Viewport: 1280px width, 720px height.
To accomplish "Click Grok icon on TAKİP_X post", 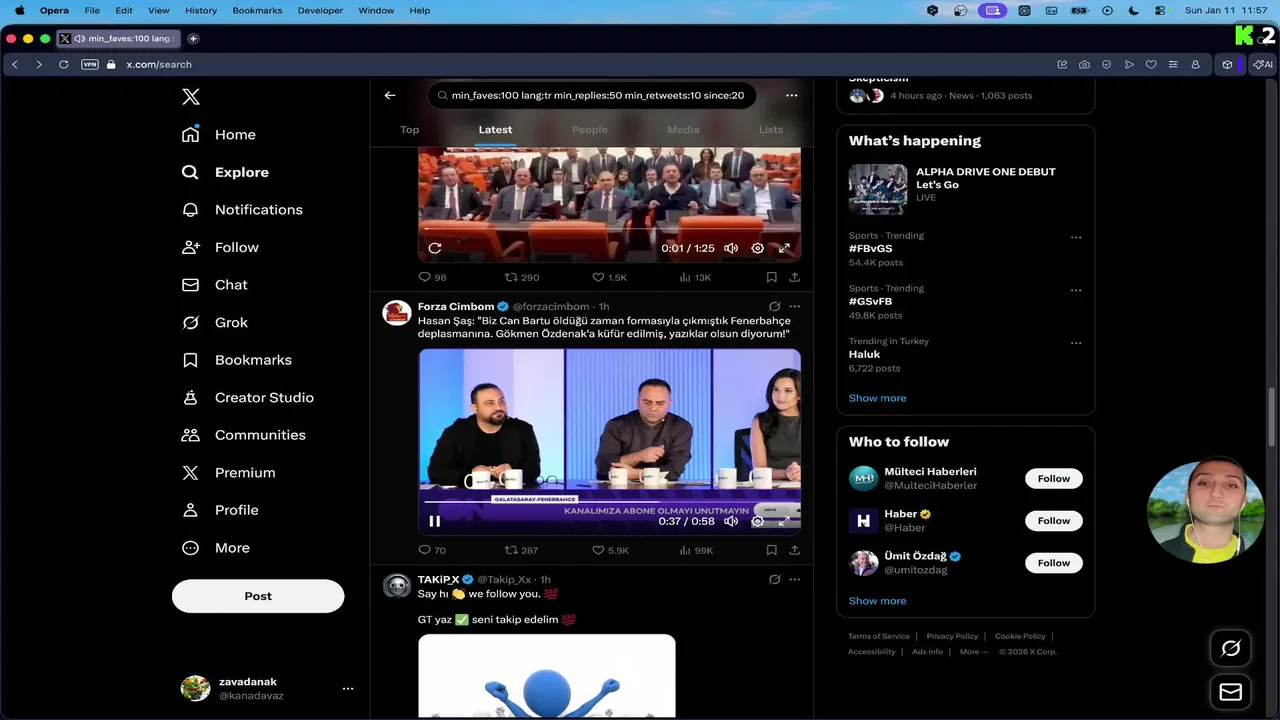I will 774,580.
